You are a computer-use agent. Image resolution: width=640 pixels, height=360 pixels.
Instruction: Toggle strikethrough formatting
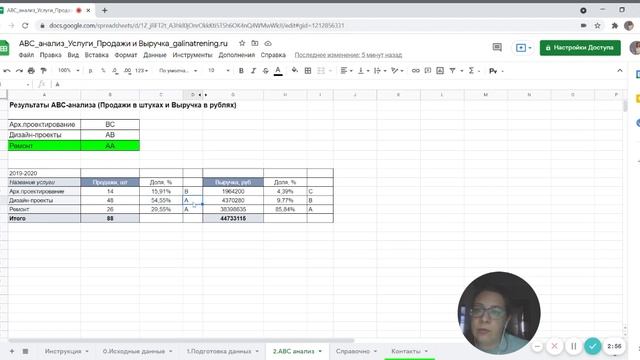tap(265, 71)
